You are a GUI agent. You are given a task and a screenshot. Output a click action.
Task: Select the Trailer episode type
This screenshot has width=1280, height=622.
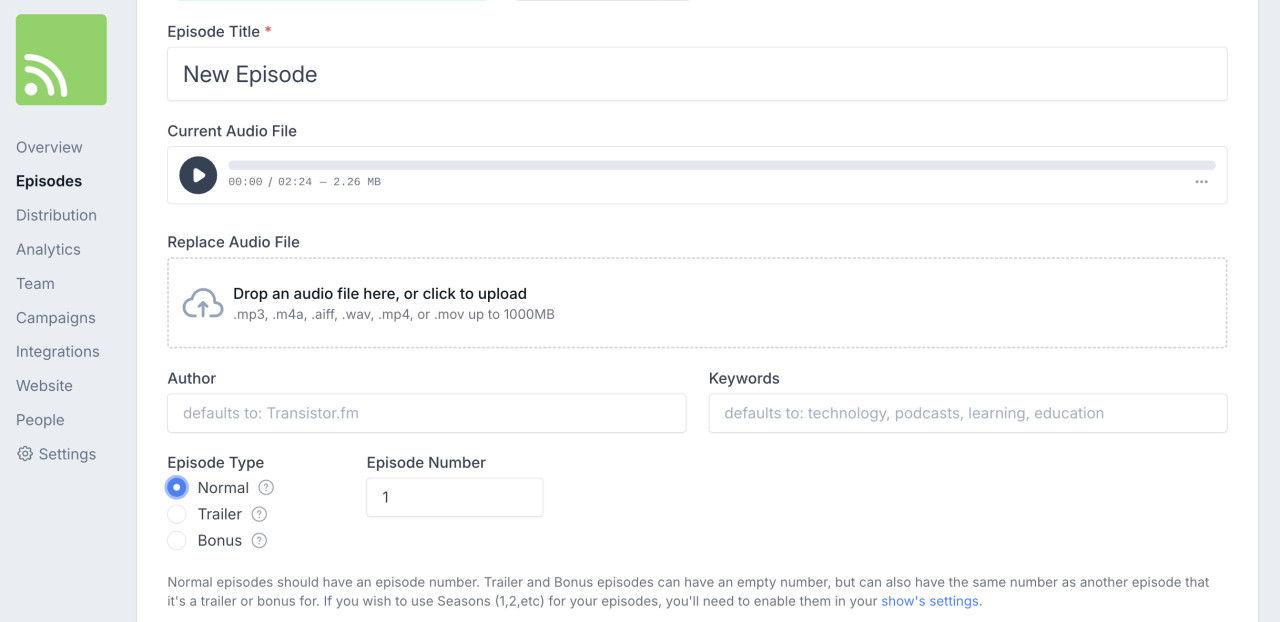[177, 514]
